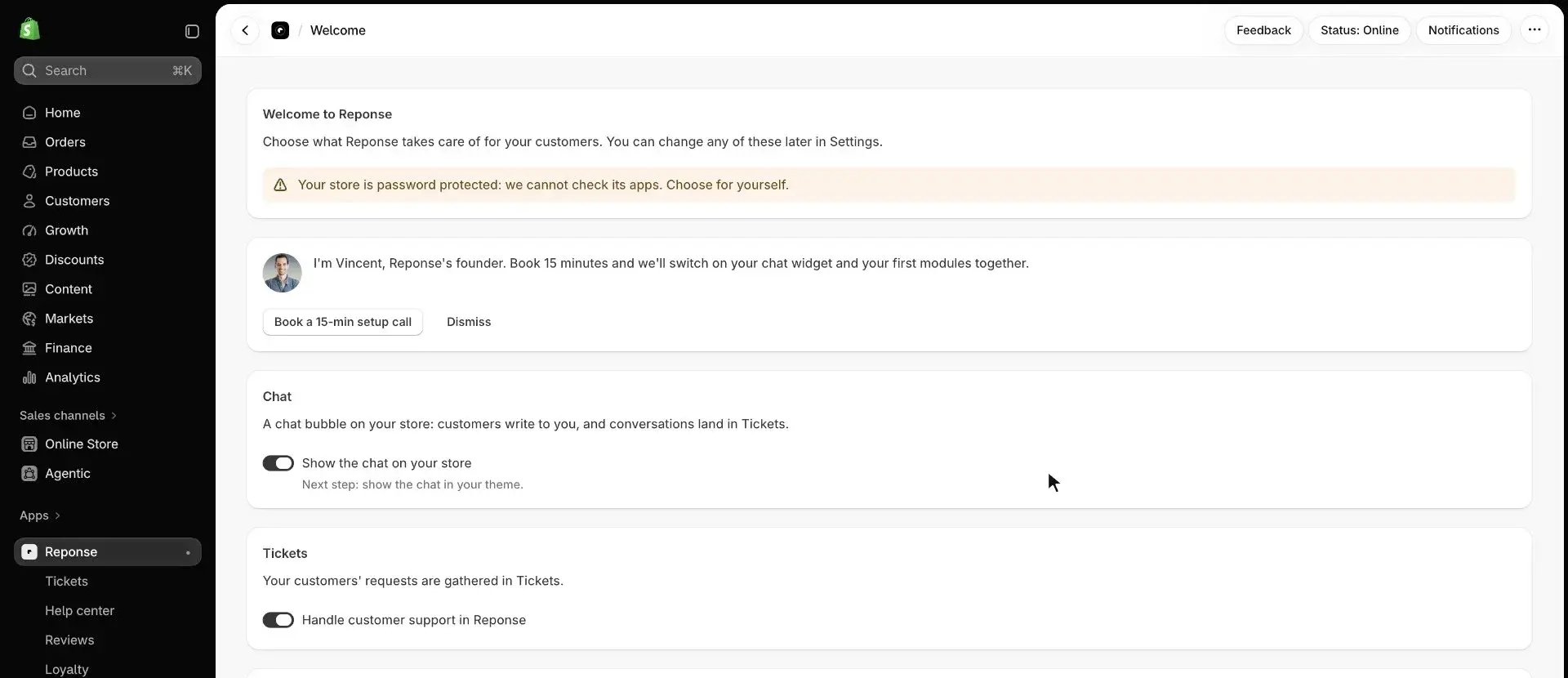Click the Orders inbox icon

click(x=29, y=142)
